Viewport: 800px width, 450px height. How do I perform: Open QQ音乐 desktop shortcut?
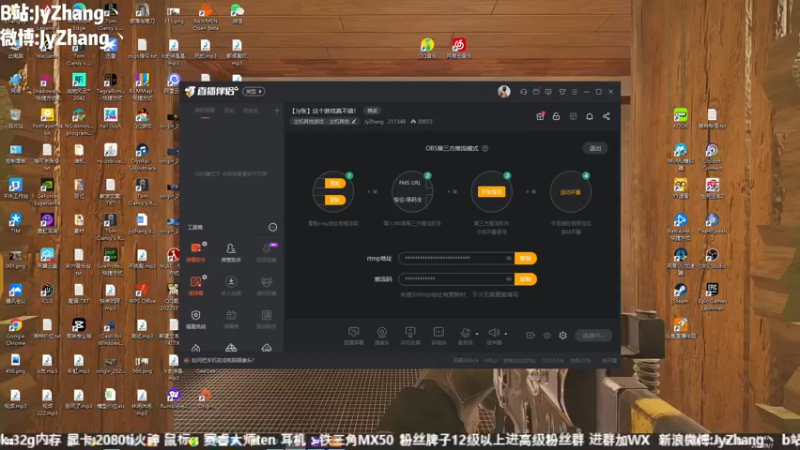point(427,48)
